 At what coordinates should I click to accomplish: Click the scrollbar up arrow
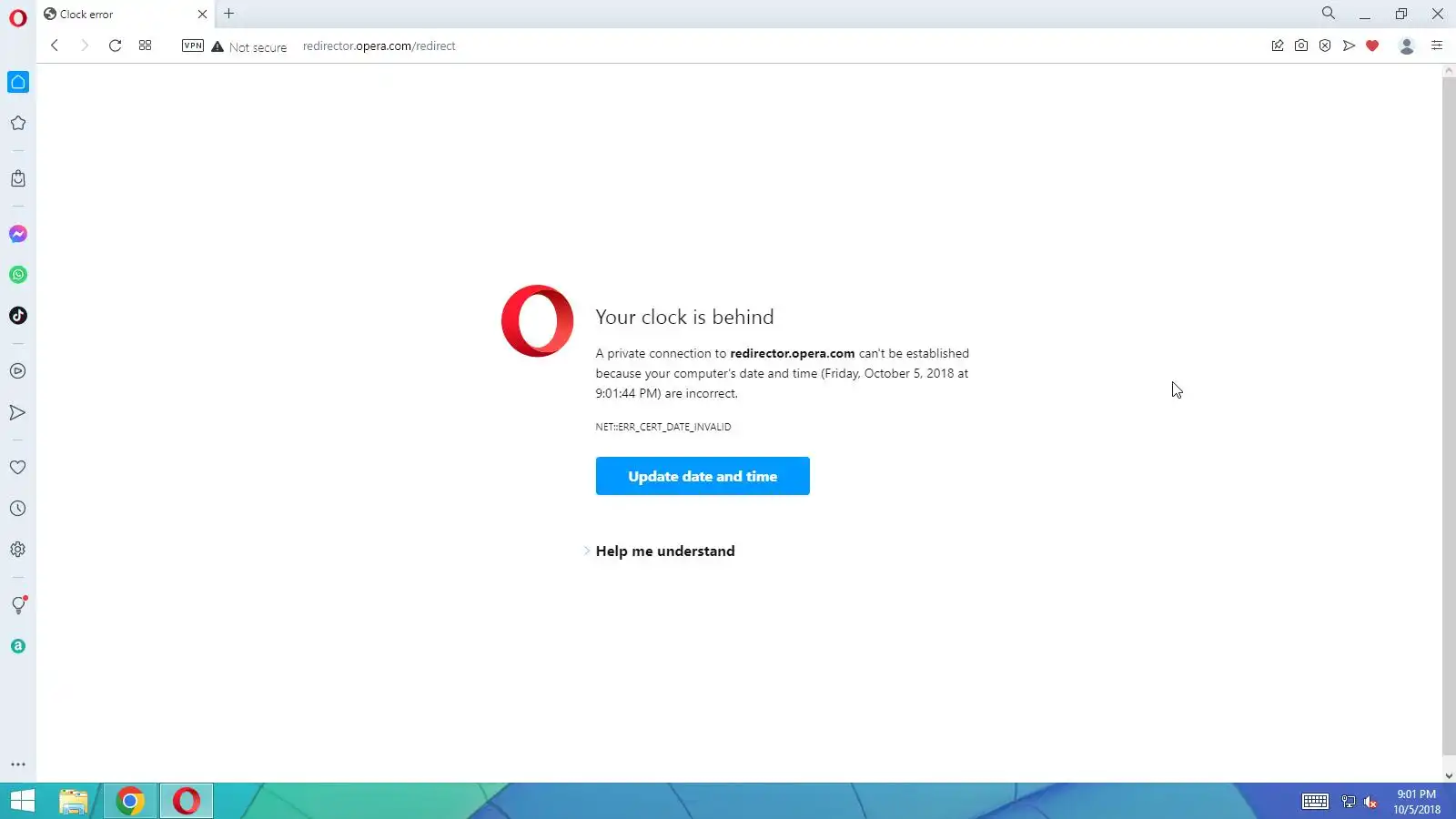[x=1449, y=71]
